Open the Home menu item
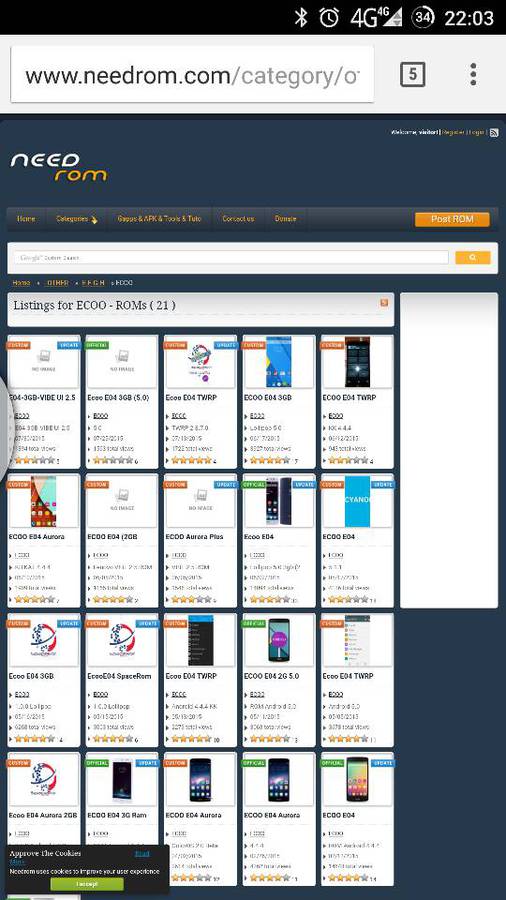Image resolution: width=506 pixels, height=900 pixels. (26, 219)
